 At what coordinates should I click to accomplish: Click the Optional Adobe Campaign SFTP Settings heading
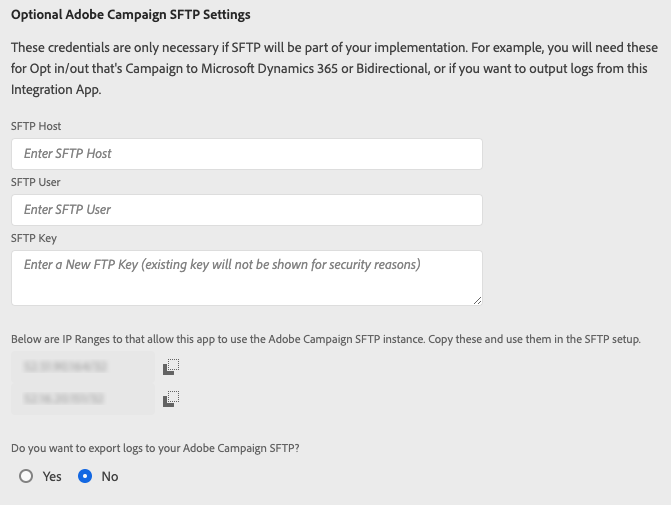click(x=130, y=15)
